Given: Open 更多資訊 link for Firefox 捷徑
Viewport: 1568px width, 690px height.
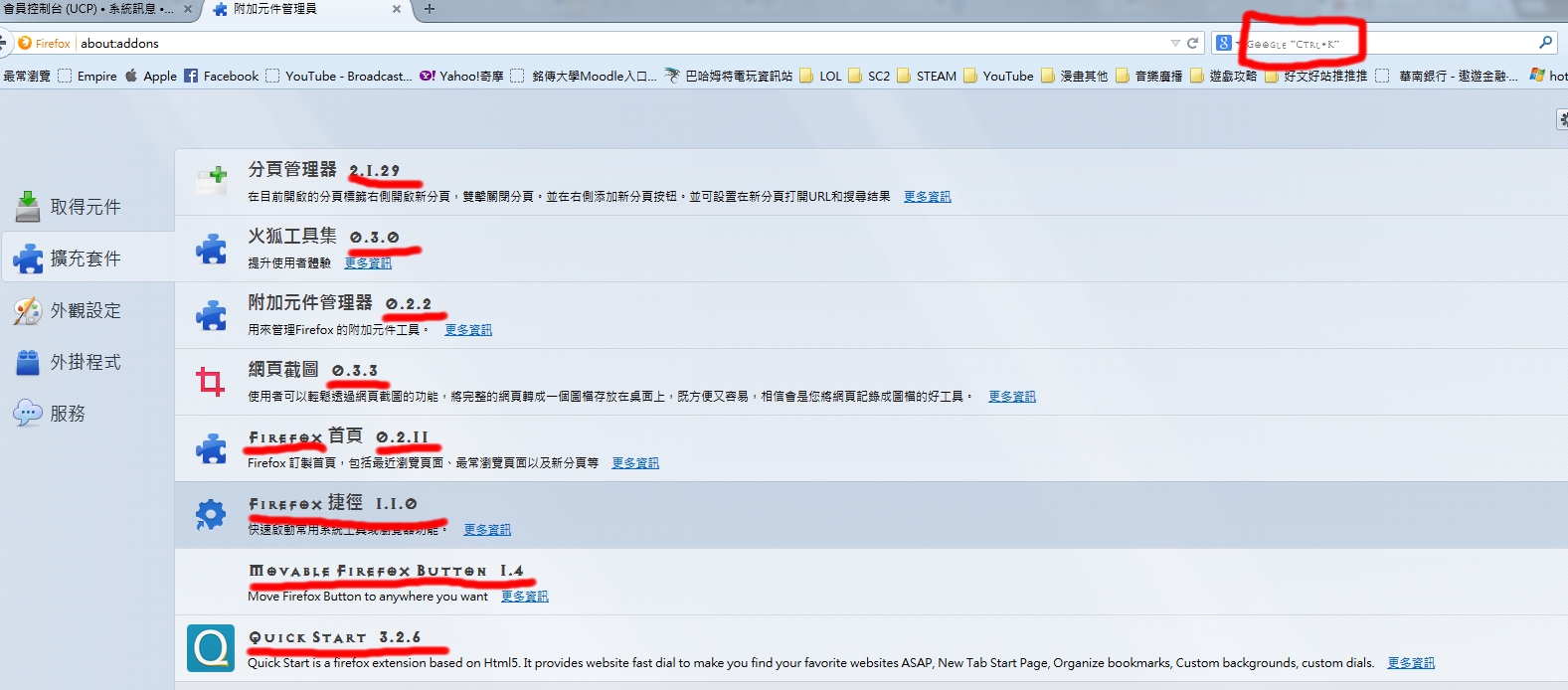Looking at the screenshot, I should [x=487, y=530].
